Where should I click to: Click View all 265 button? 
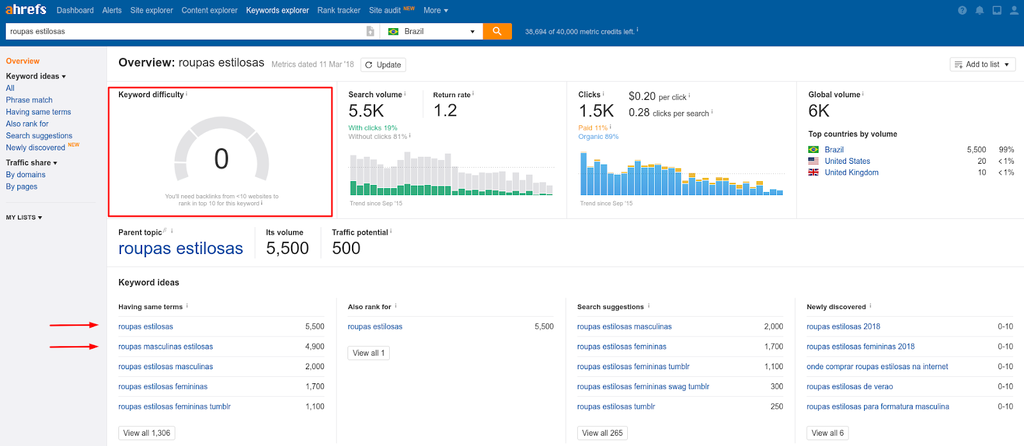(603, 433)
